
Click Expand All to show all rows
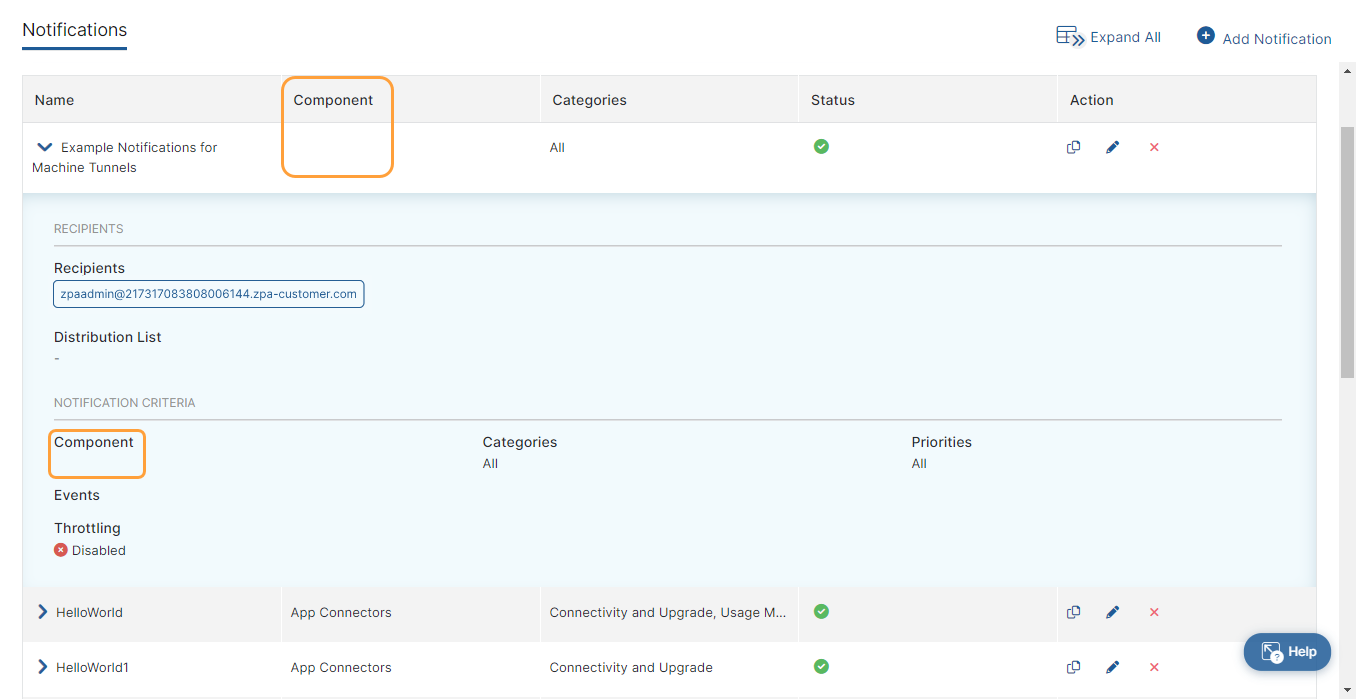coord(1109,37)
